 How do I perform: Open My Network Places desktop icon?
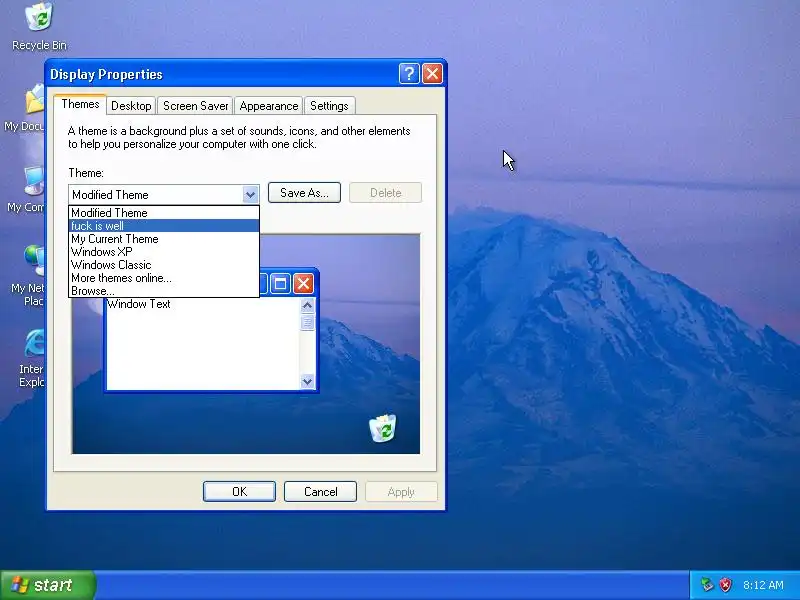click(29, 276)
